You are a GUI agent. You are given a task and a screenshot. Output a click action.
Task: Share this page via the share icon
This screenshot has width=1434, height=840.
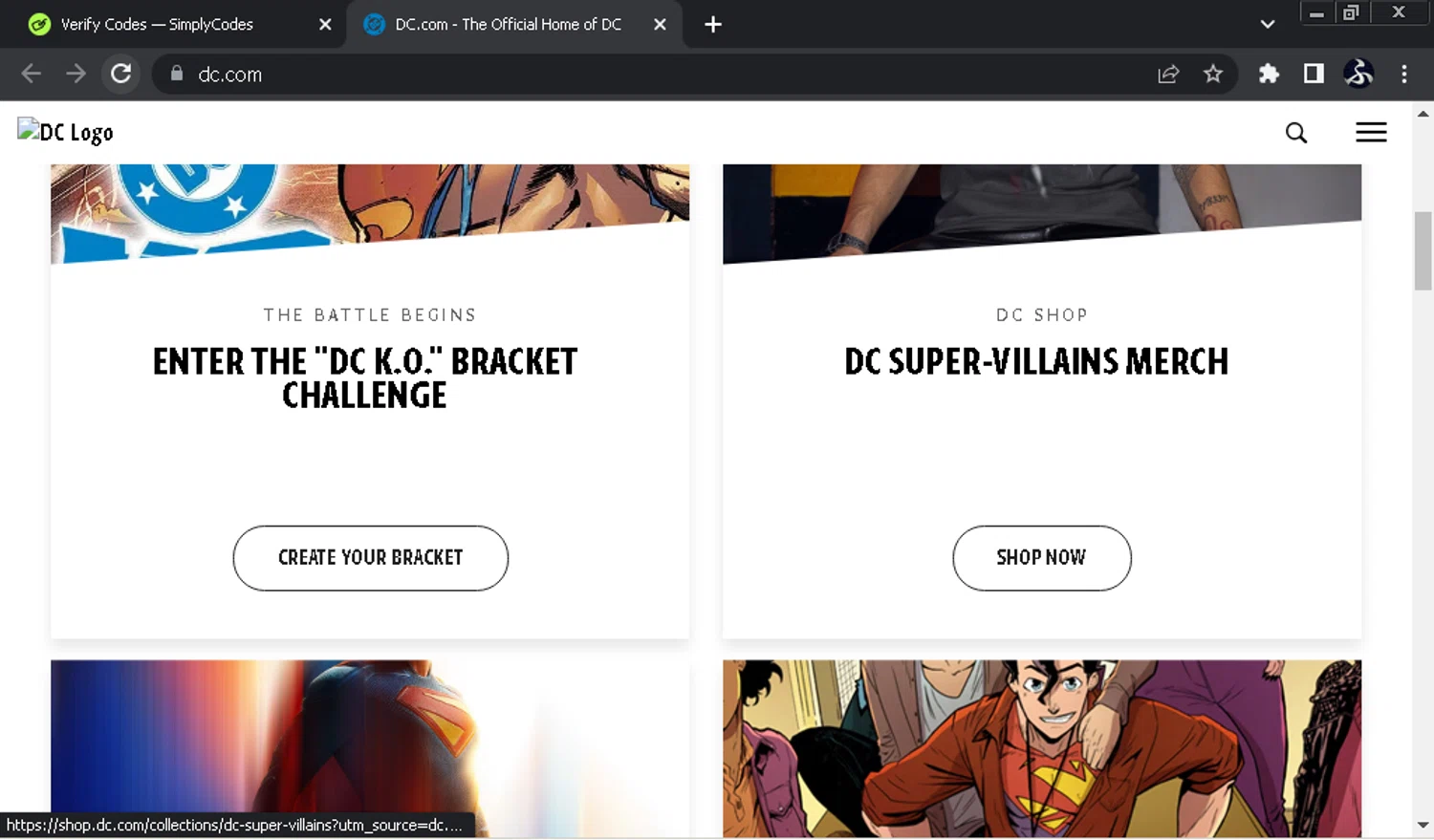(x=1168, y=74)
